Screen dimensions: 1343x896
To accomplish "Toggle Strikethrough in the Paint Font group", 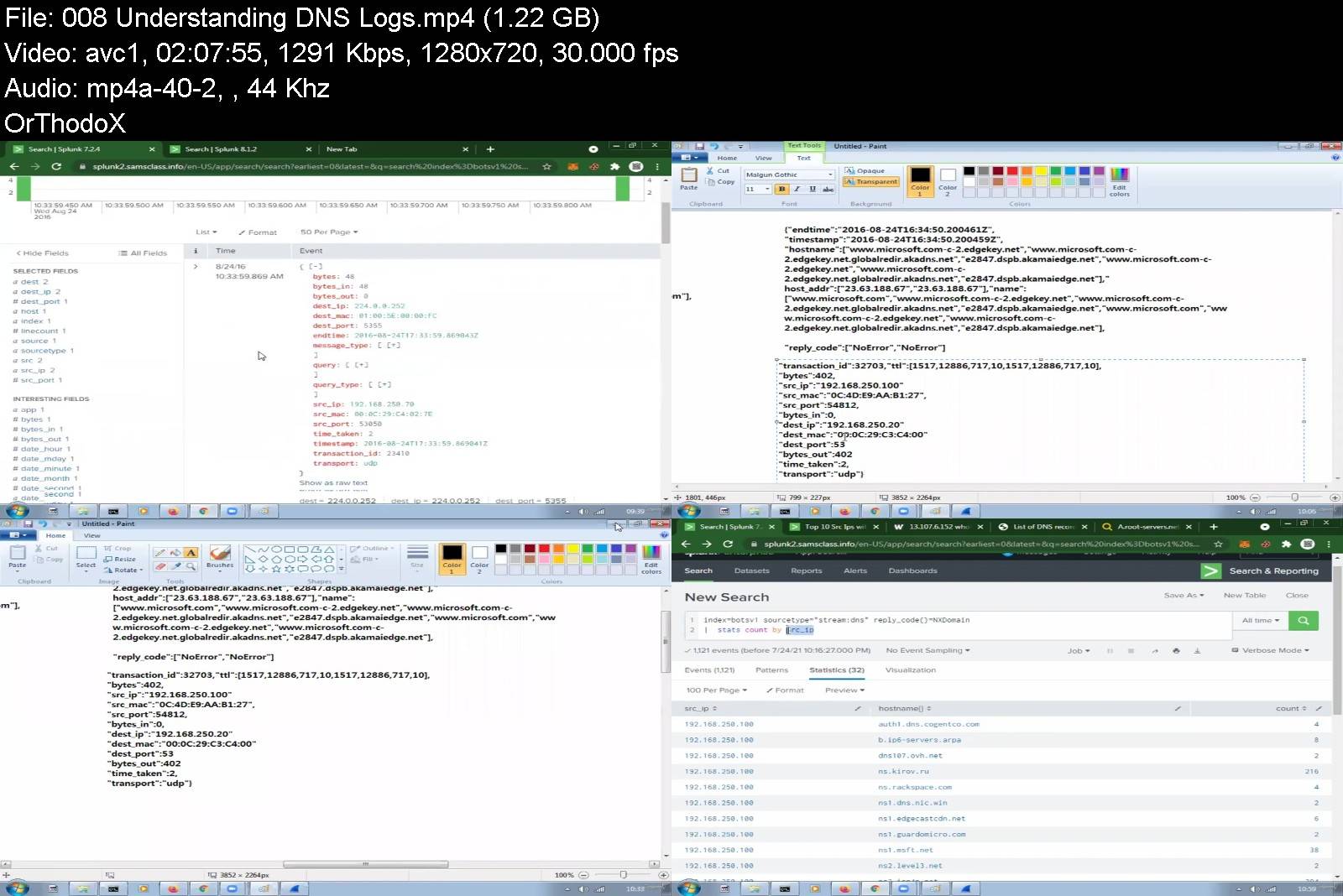I will click(x=828, y=189).
